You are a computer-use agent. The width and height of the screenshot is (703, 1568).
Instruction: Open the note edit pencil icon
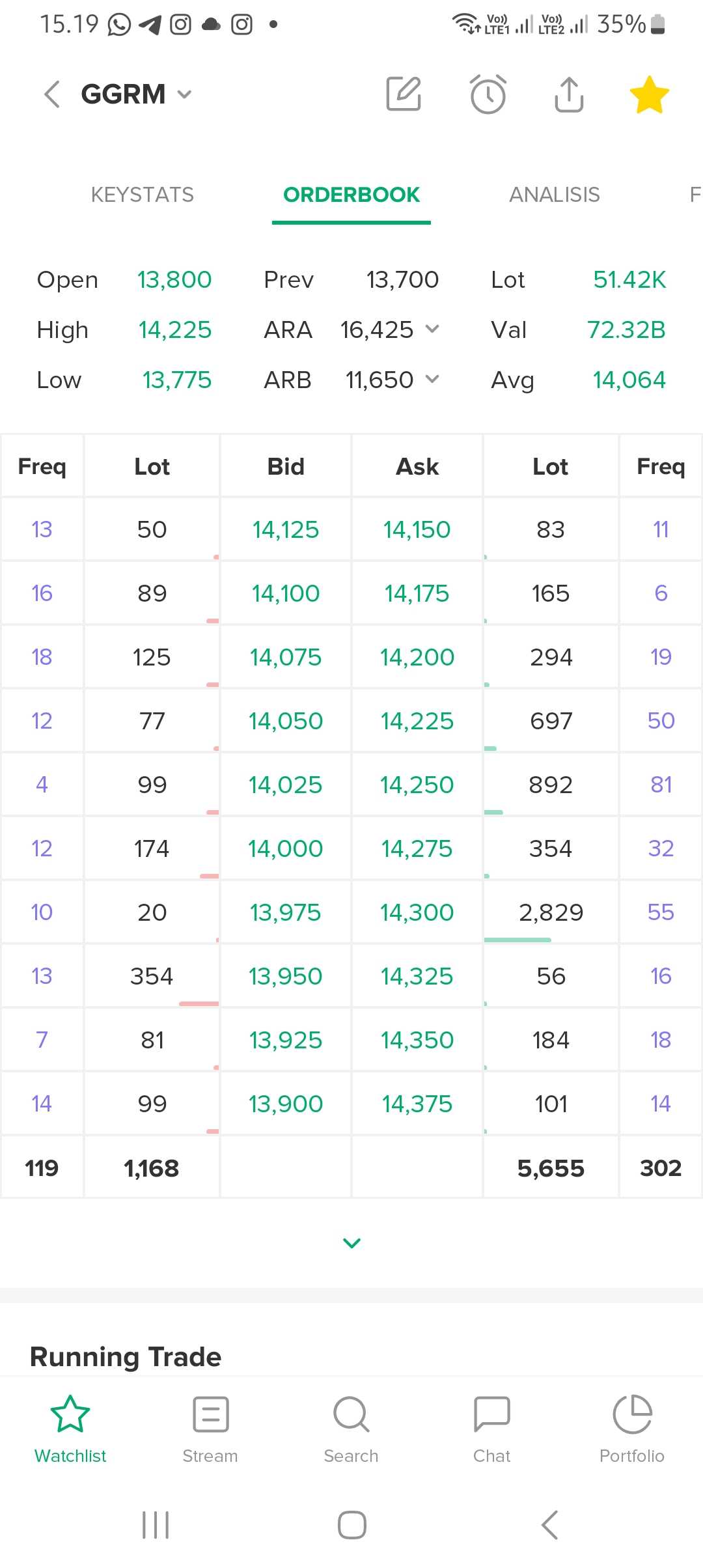pos(404,94)
